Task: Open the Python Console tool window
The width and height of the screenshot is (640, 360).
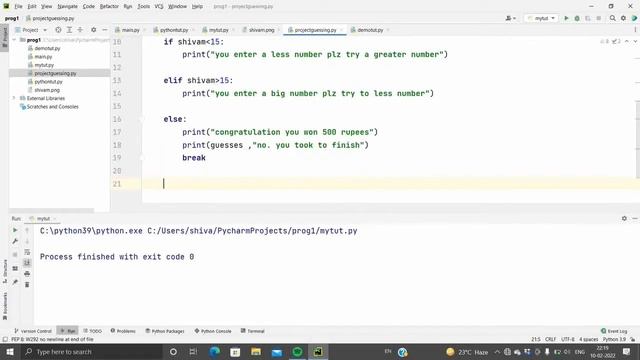Action: pos(213,331)
